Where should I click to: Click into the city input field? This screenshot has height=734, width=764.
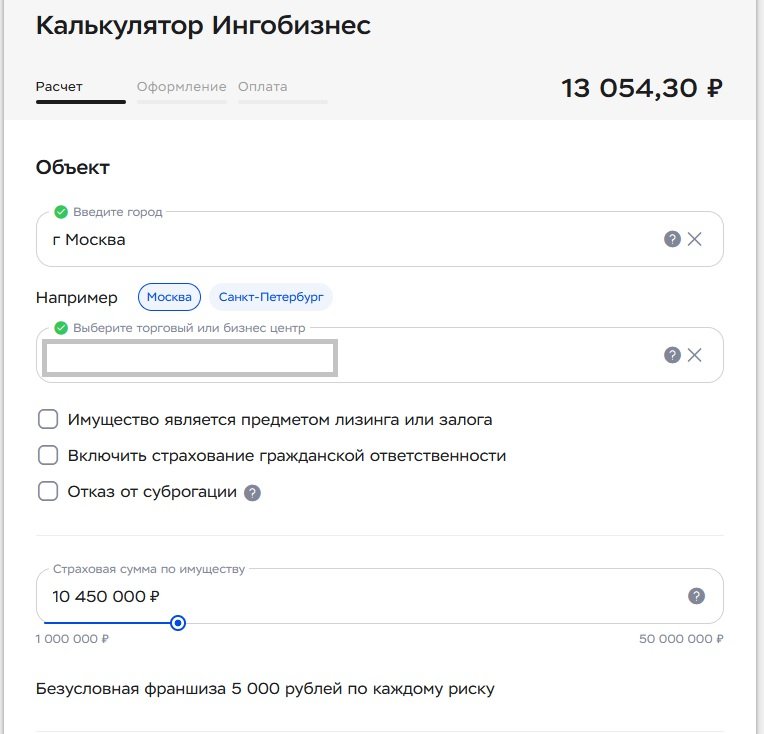tap(350, 240)
